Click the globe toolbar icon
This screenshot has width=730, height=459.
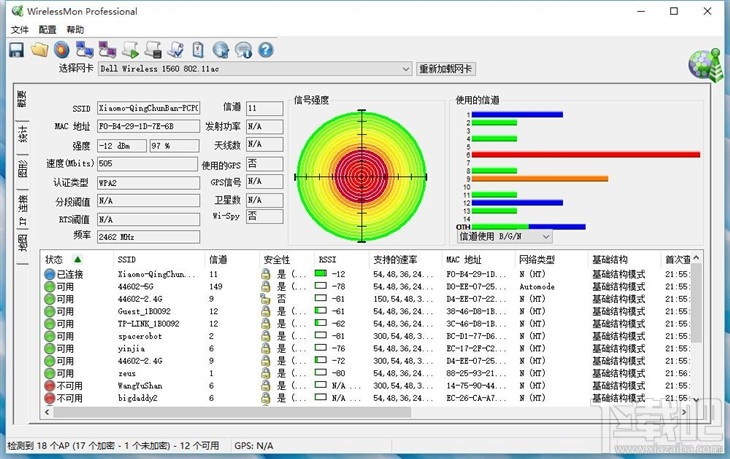coord(221,50)
